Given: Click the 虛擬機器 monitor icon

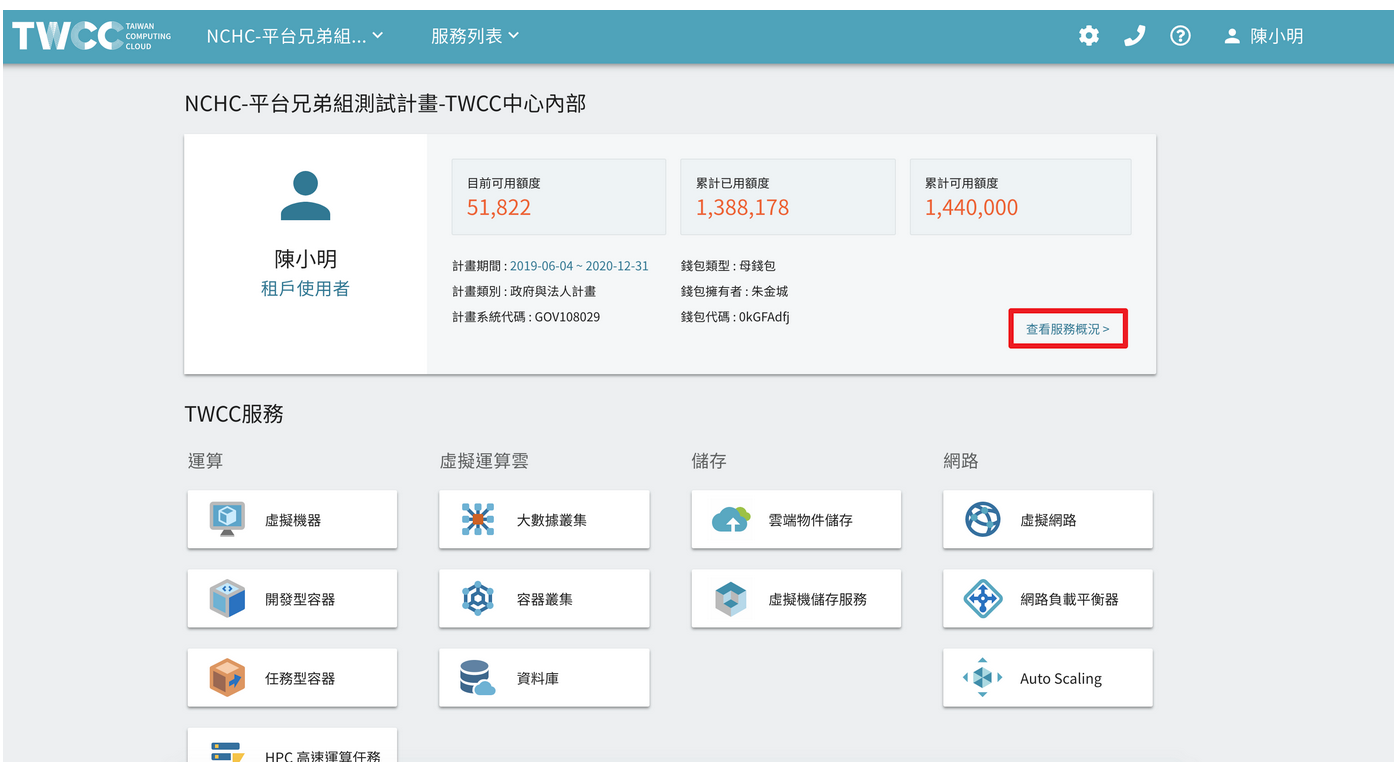Looking at the screenshot, I should pyautogui.click(x=228, y=519).
